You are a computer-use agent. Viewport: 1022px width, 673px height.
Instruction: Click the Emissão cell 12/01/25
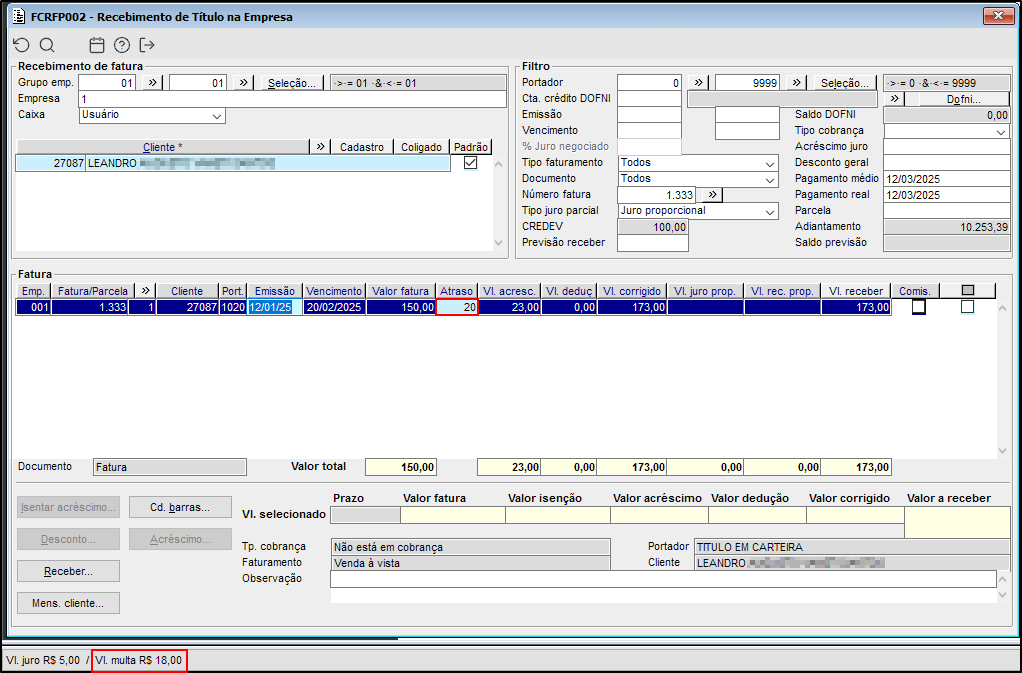pyautogui.click(x=275, y=307)
